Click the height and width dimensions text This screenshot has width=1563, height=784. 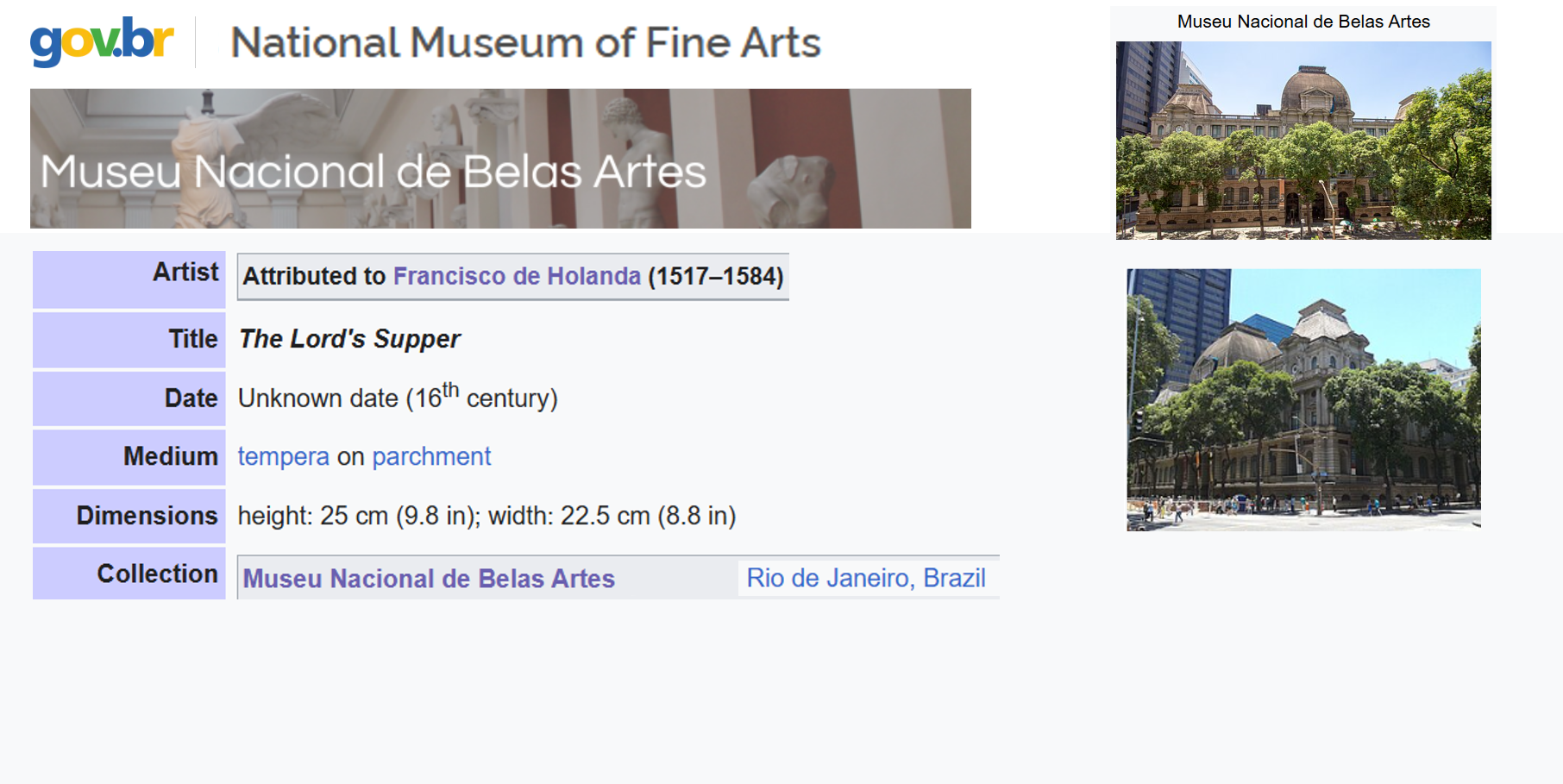[486, 516]
